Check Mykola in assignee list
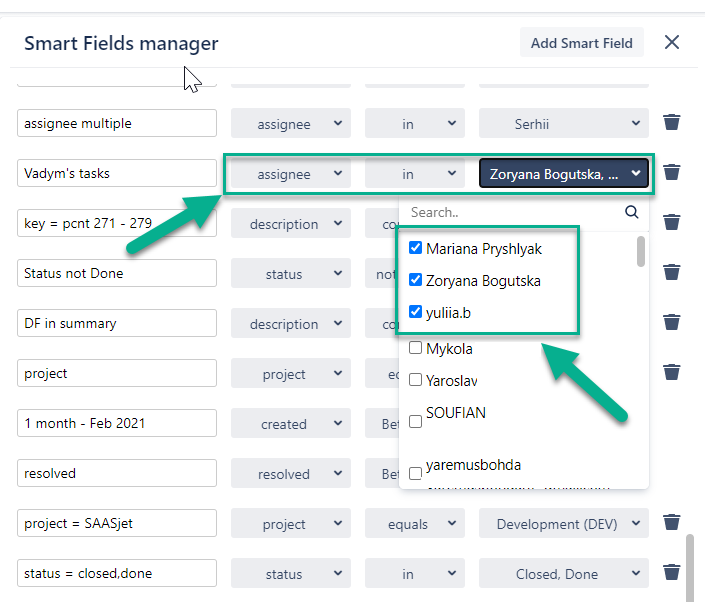This screenshot has height=602, width=705. (x=415, y=348)
